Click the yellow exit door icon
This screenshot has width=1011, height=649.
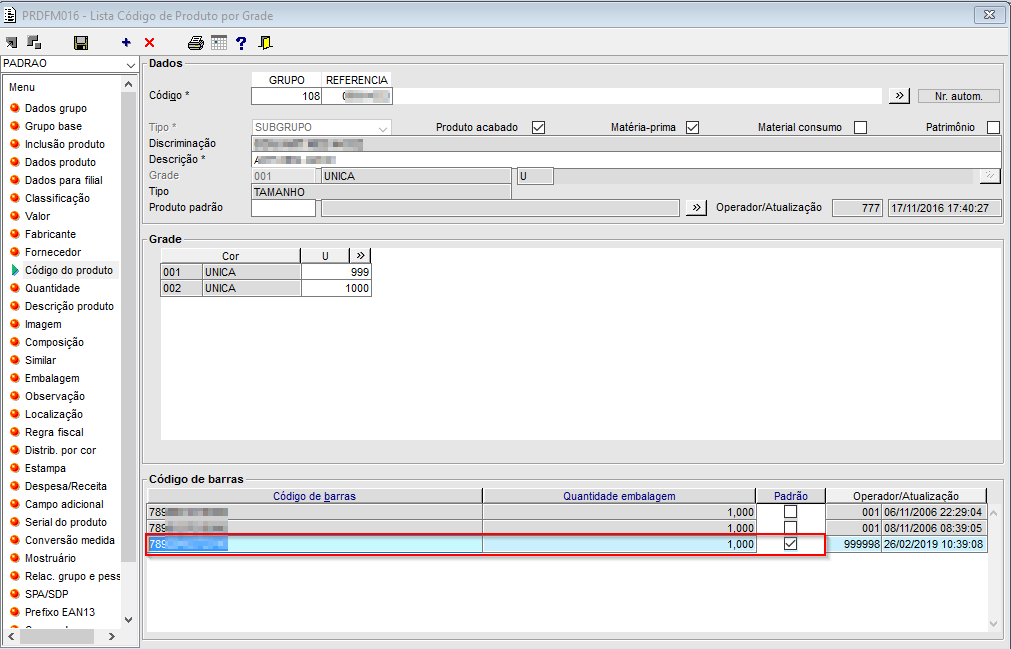265,43
